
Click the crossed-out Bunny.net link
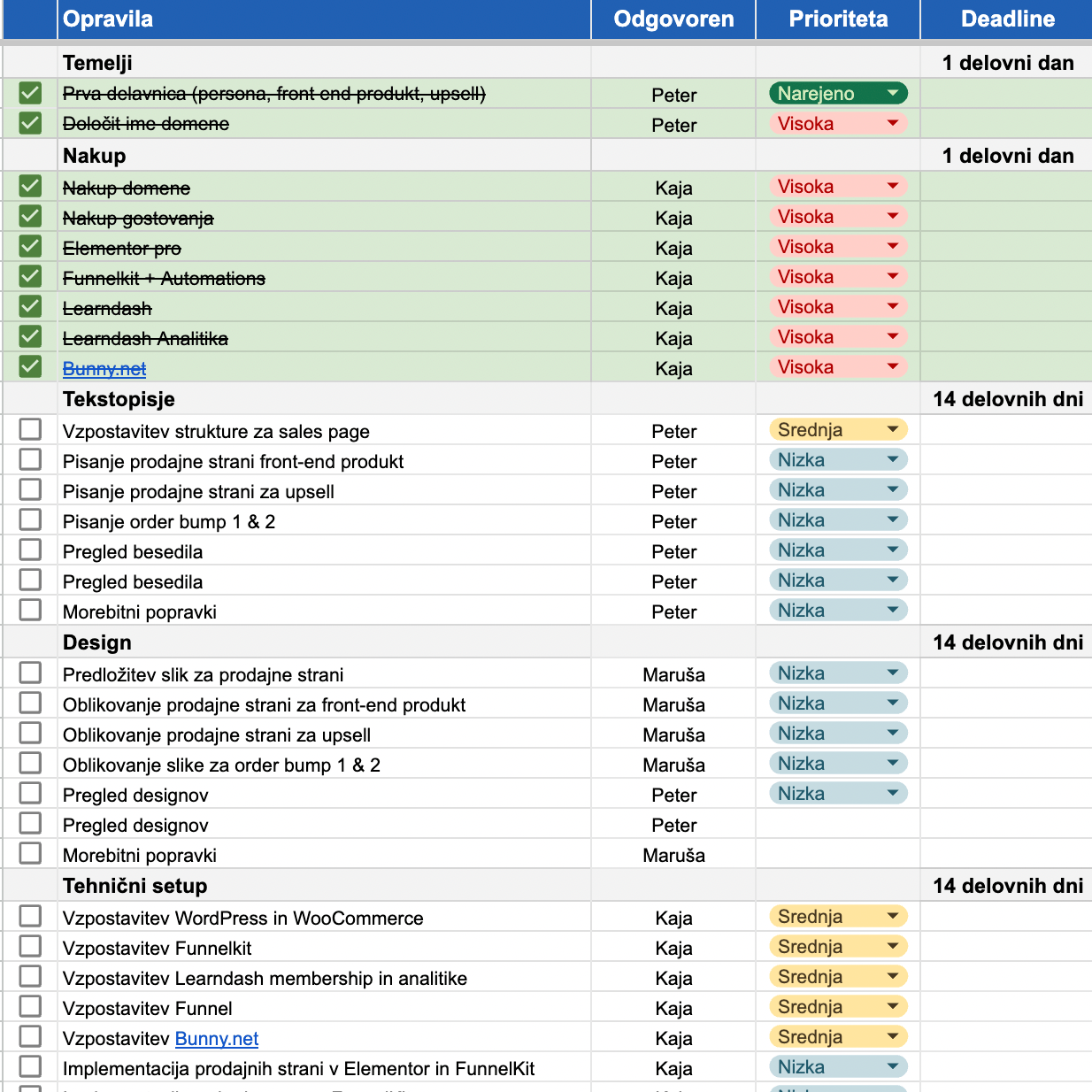(x=104, y=369)
